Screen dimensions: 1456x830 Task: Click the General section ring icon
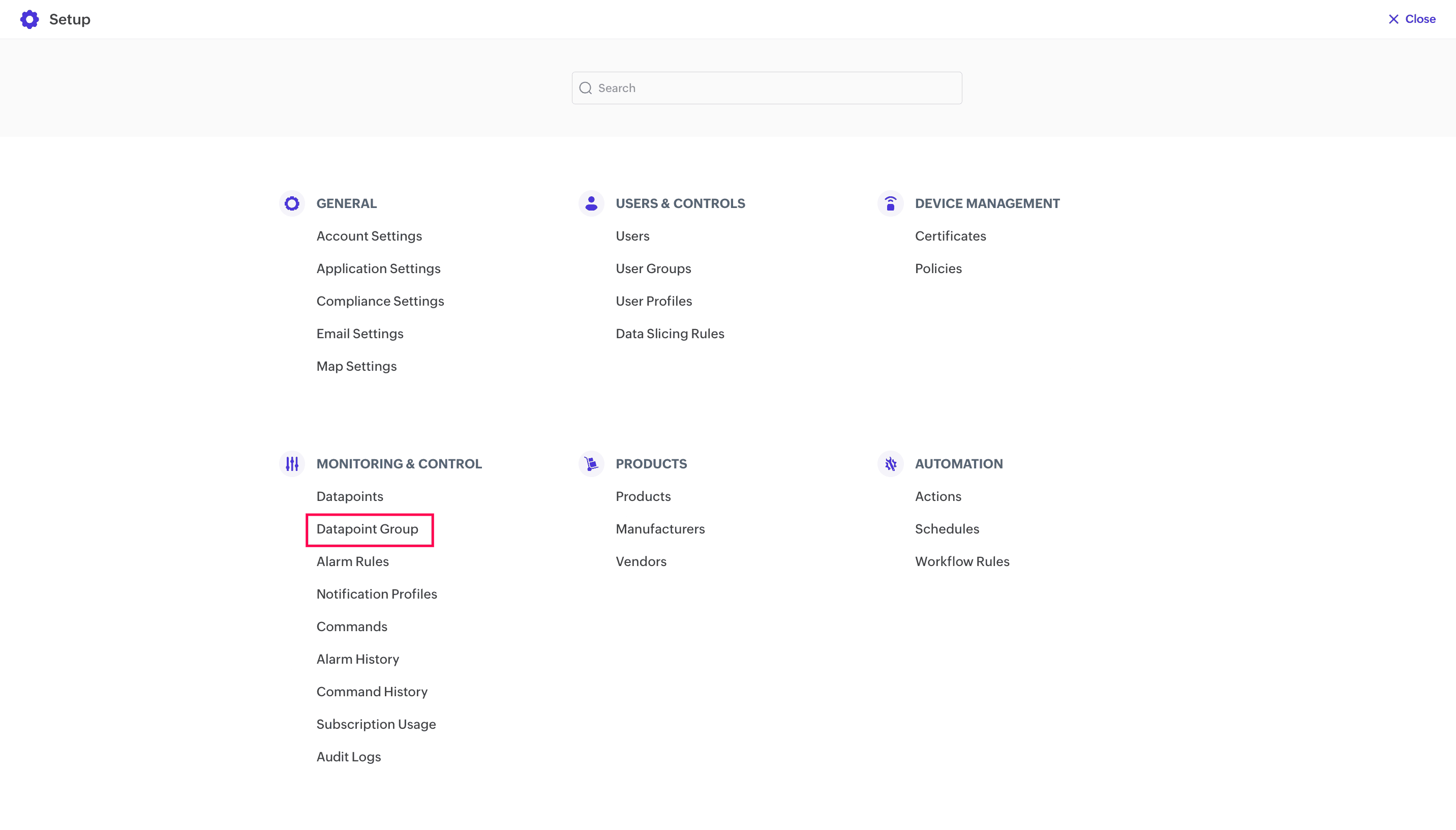tap(292, 203)
